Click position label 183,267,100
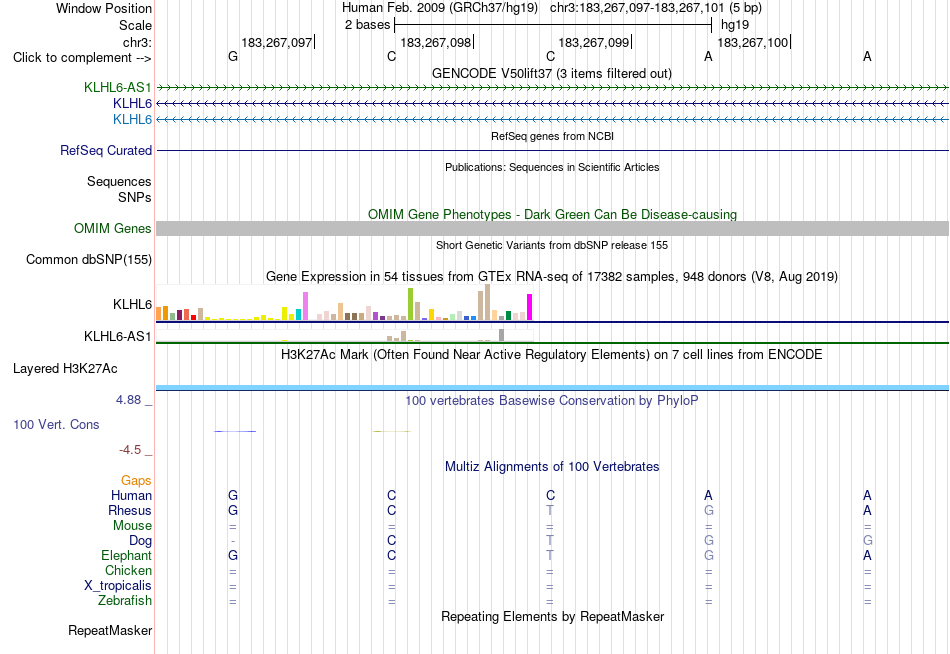The height and width of the screenshot is (654, 950). coord(752,42)
